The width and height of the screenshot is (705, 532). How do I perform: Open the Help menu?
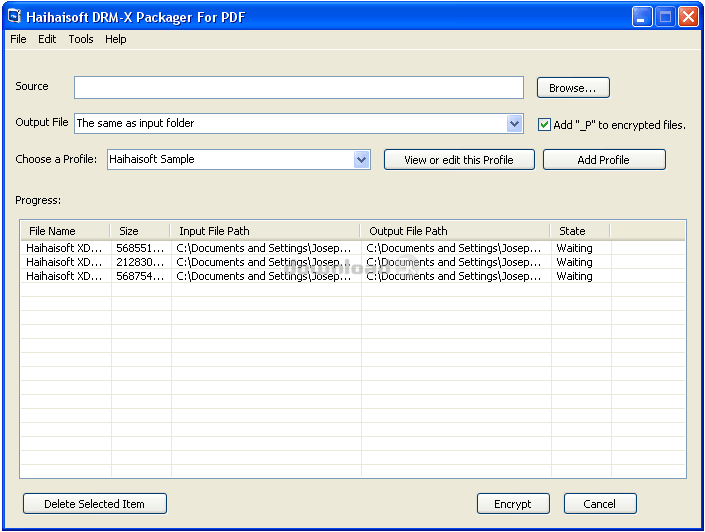pyautogui.click(x=116, y=39)
